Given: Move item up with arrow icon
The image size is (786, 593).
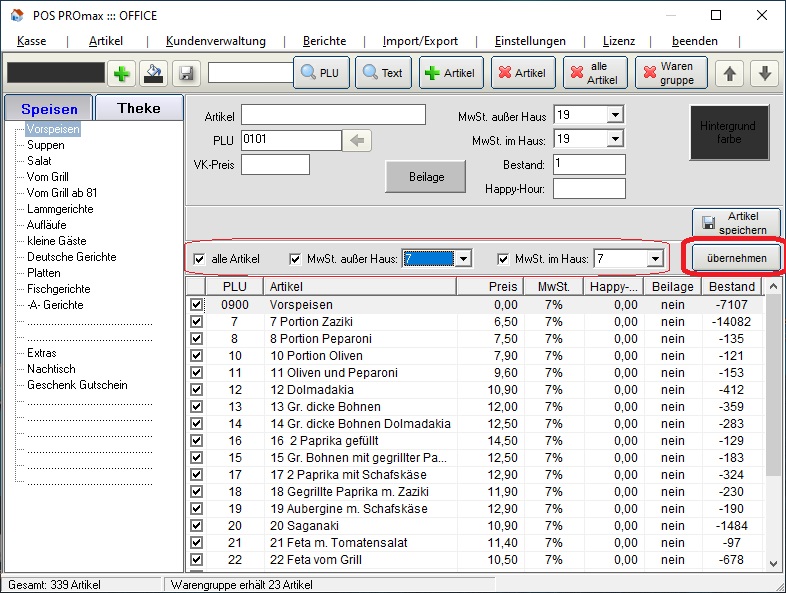Looking at the screenshot, I should [731, 73].
